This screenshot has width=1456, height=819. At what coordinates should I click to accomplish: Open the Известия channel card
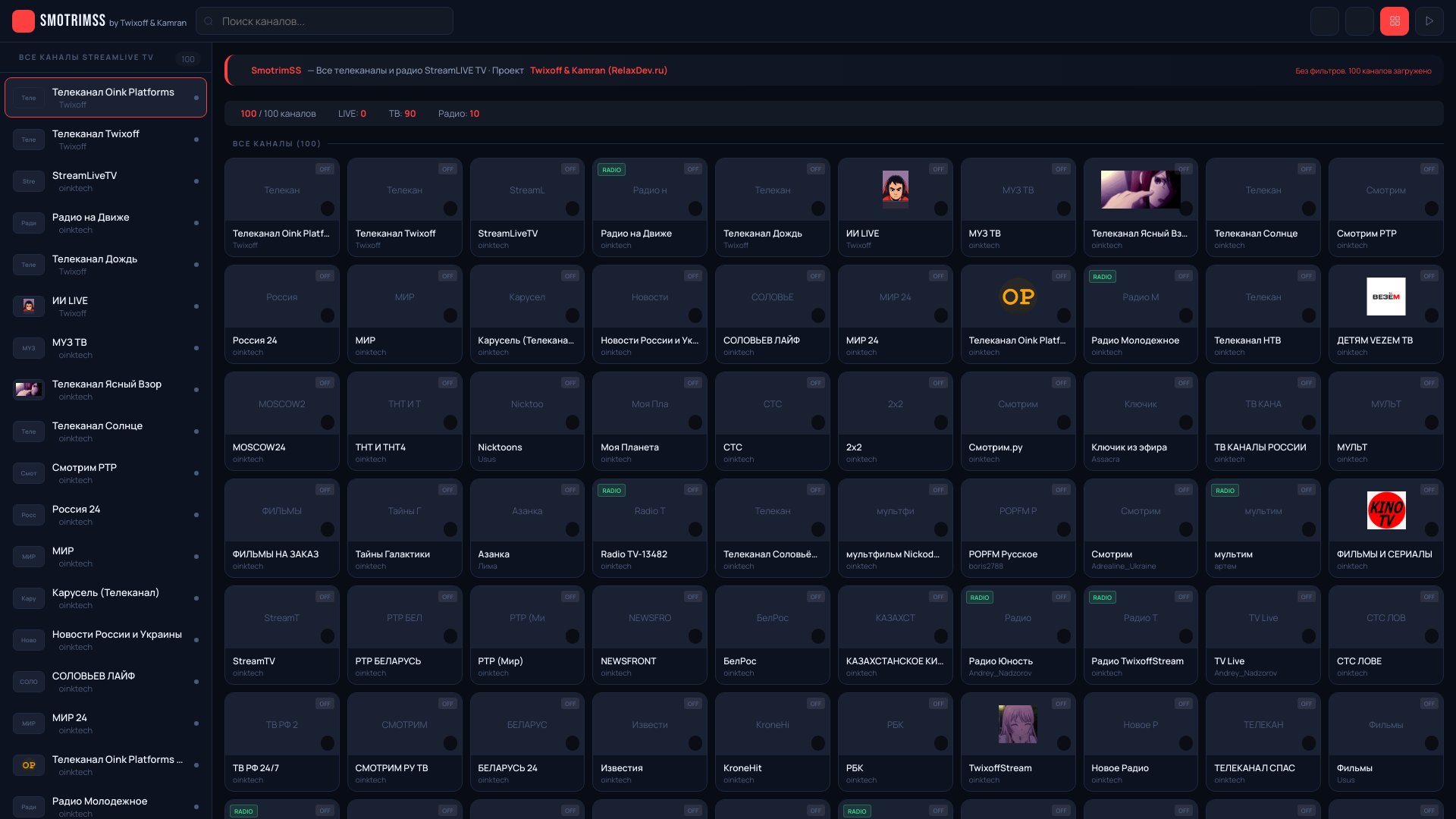point(650,742)
